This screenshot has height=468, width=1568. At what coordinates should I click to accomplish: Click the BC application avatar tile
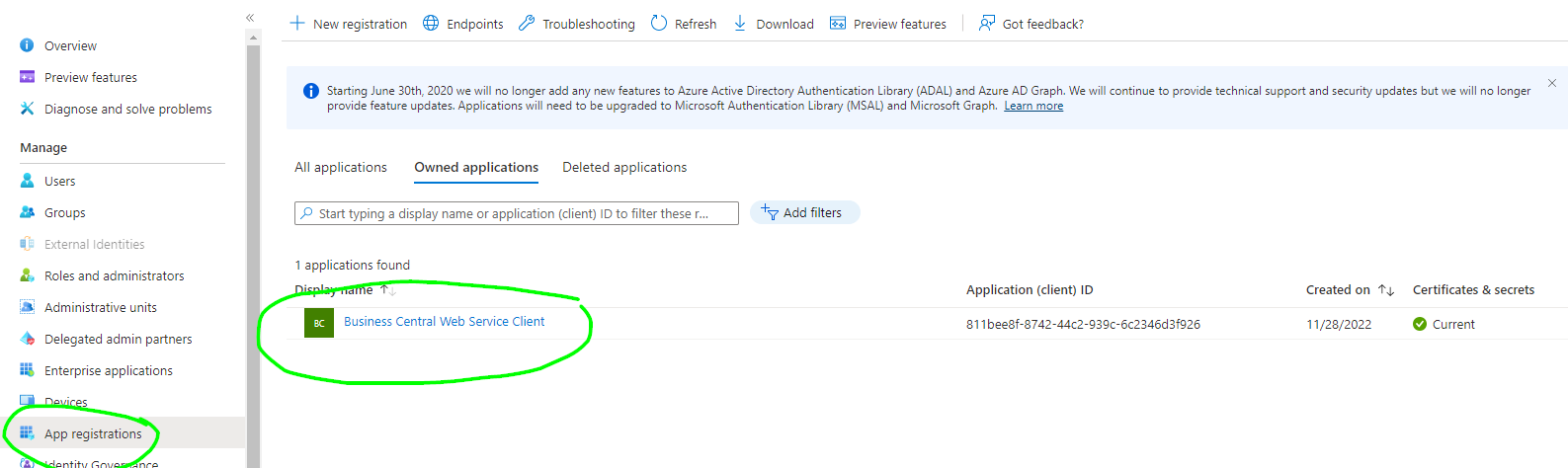click(x=319, y=323)
